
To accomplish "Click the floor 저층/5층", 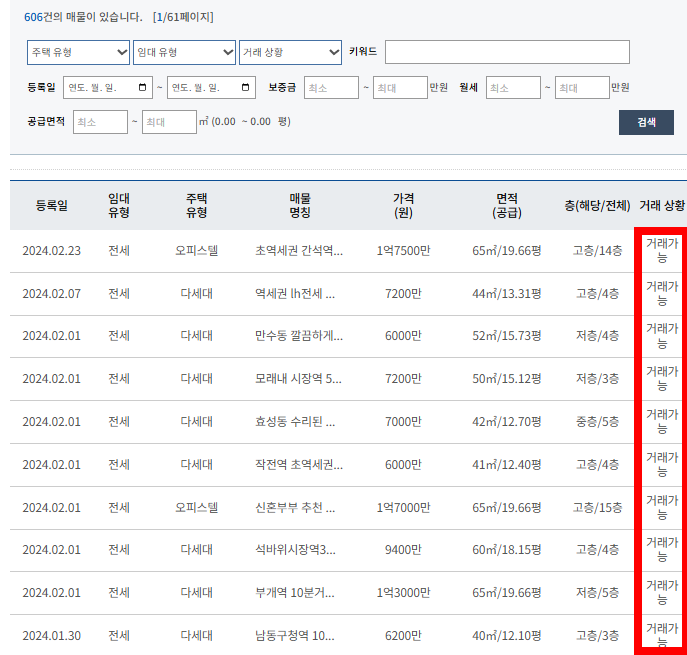I will (x=597, y=592).
